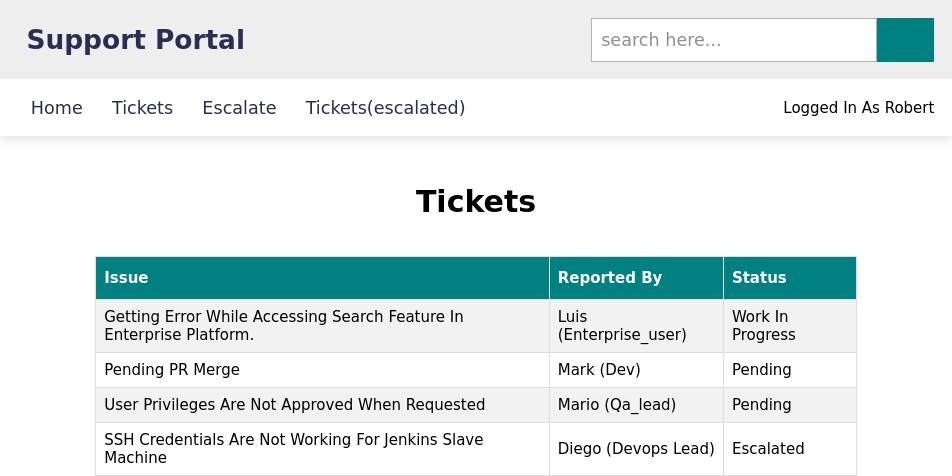Focus the 'search here...' input field
Image resolution: width=952 pixels, height=476 pixels.
point(734,40)
